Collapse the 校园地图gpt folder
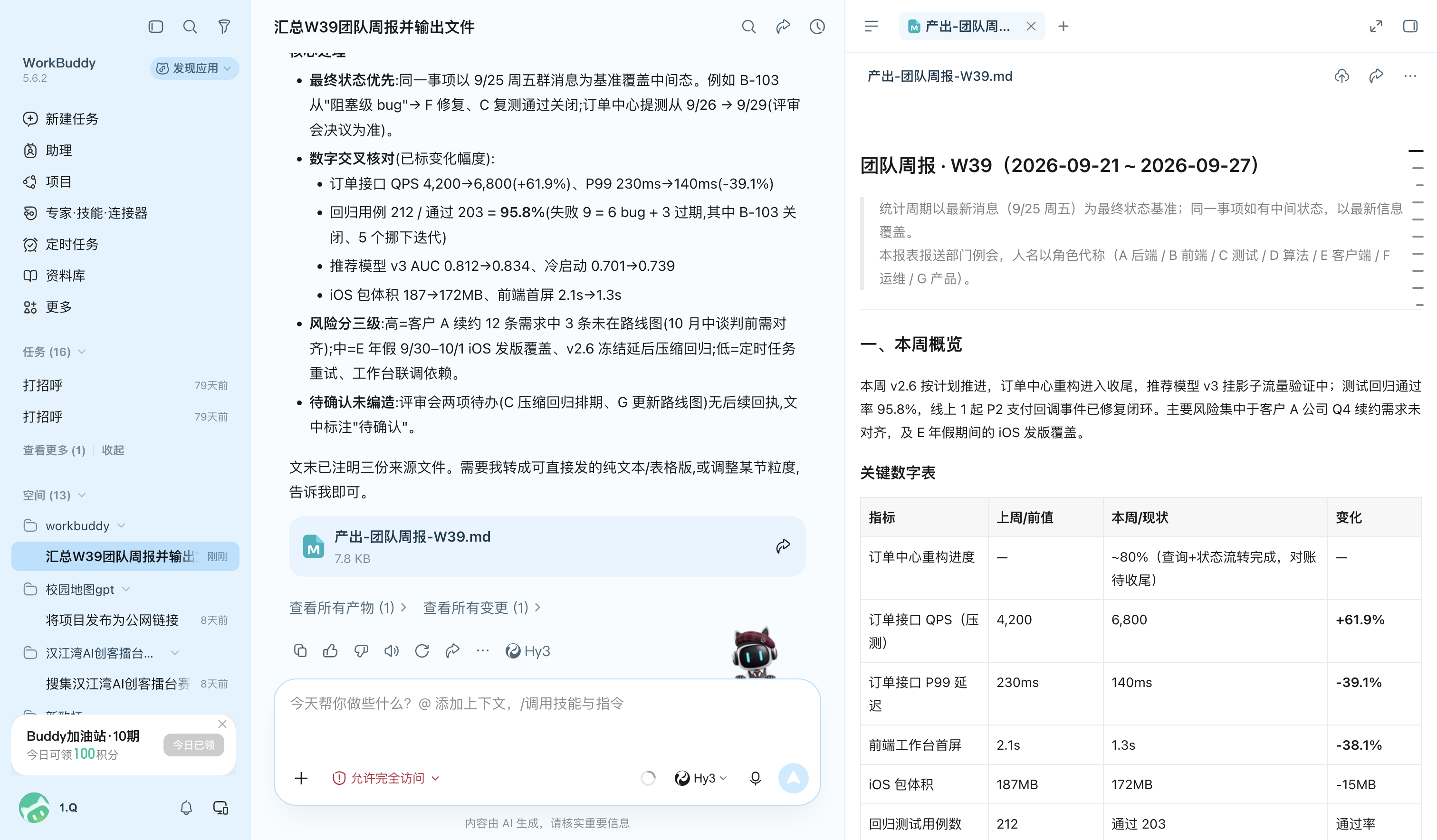This screenshot has height=840, width=1437. click(x=77, y=589)
